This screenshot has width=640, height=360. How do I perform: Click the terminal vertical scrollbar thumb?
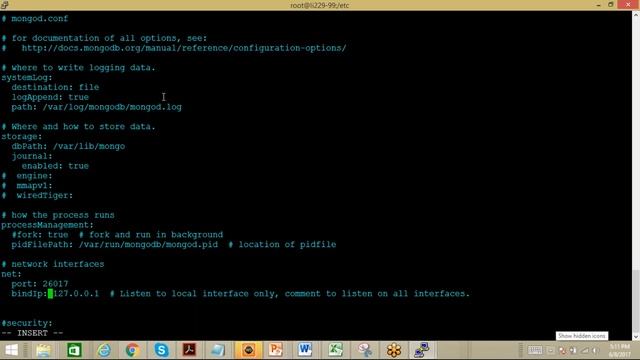(x=636, y=300)
